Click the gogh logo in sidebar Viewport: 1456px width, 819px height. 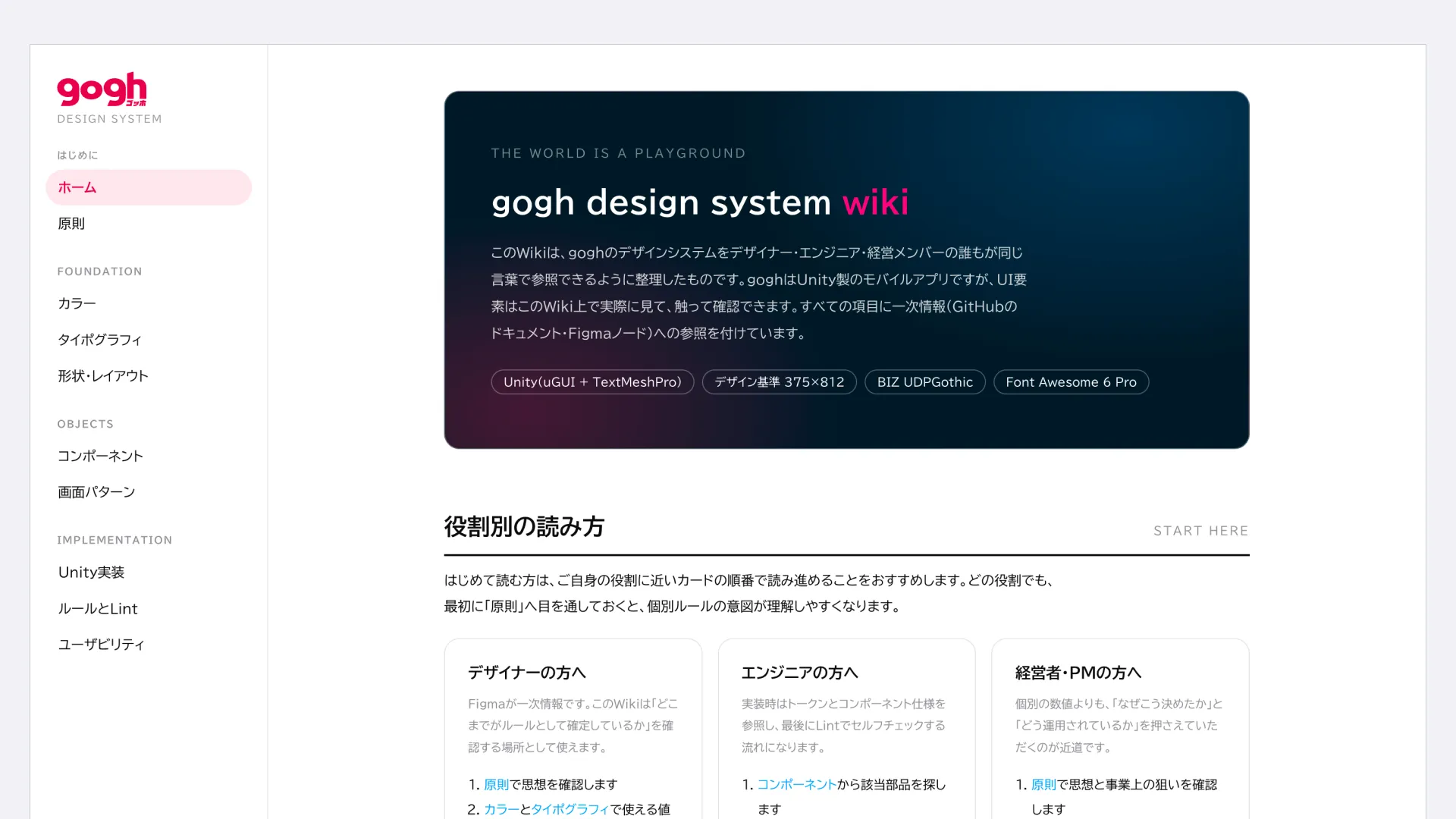pyautogui.click(x=102, y=89)
